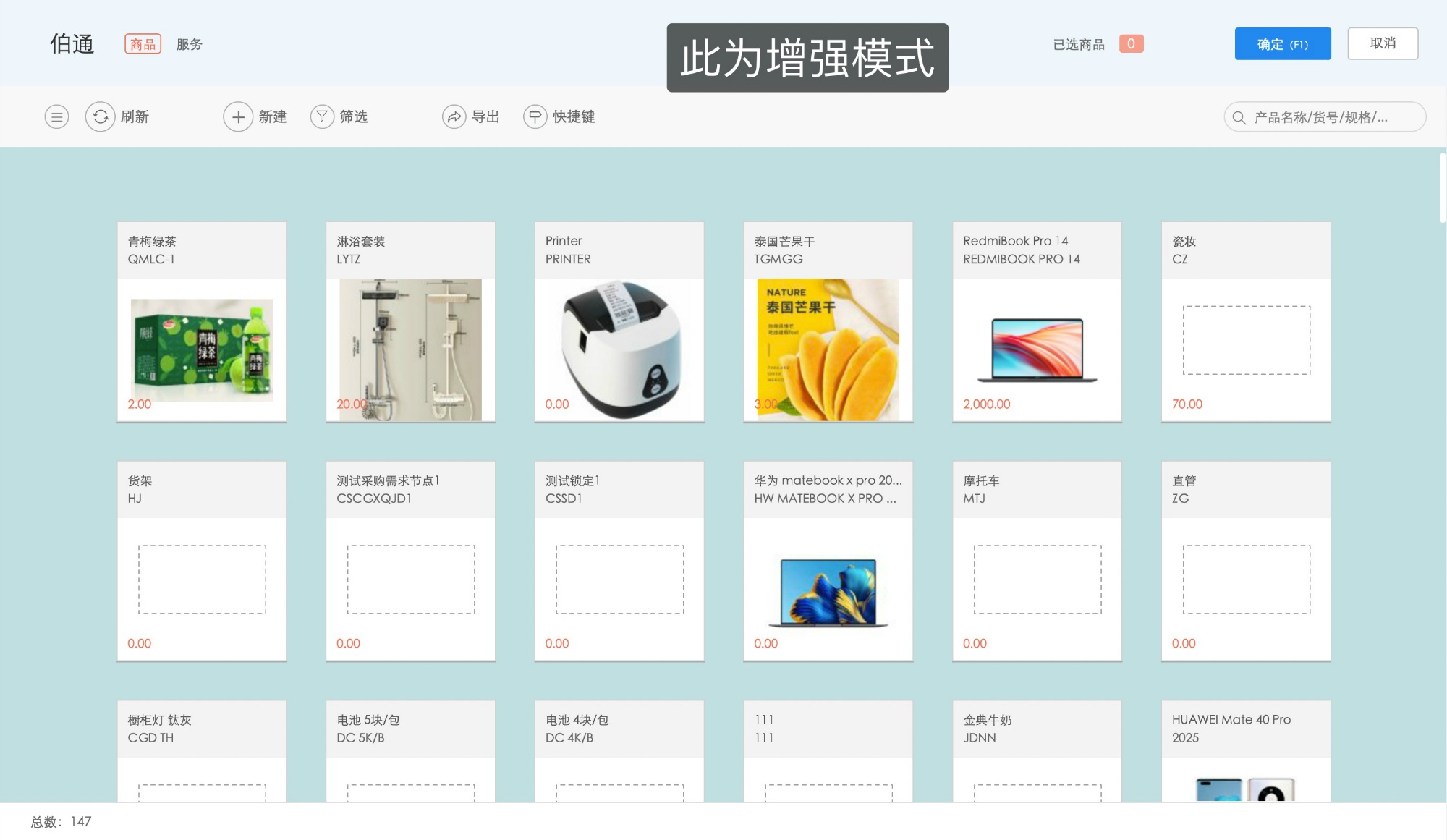Select the 新建 plus icon to create product
1447x840 pixels.
pos(238,116)
